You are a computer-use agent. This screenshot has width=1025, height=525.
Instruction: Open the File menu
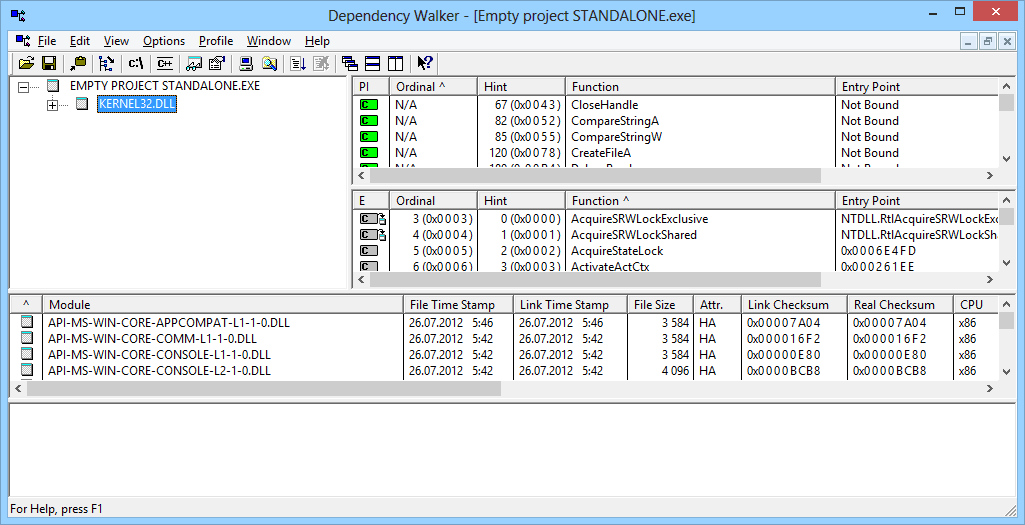pos(47,41)
